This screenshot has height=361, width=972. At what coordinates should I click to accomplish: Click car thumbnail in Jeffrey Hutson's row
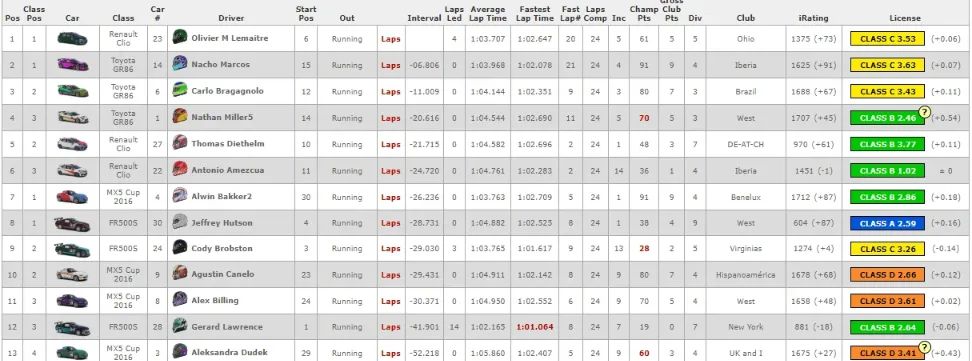point(73,223)
